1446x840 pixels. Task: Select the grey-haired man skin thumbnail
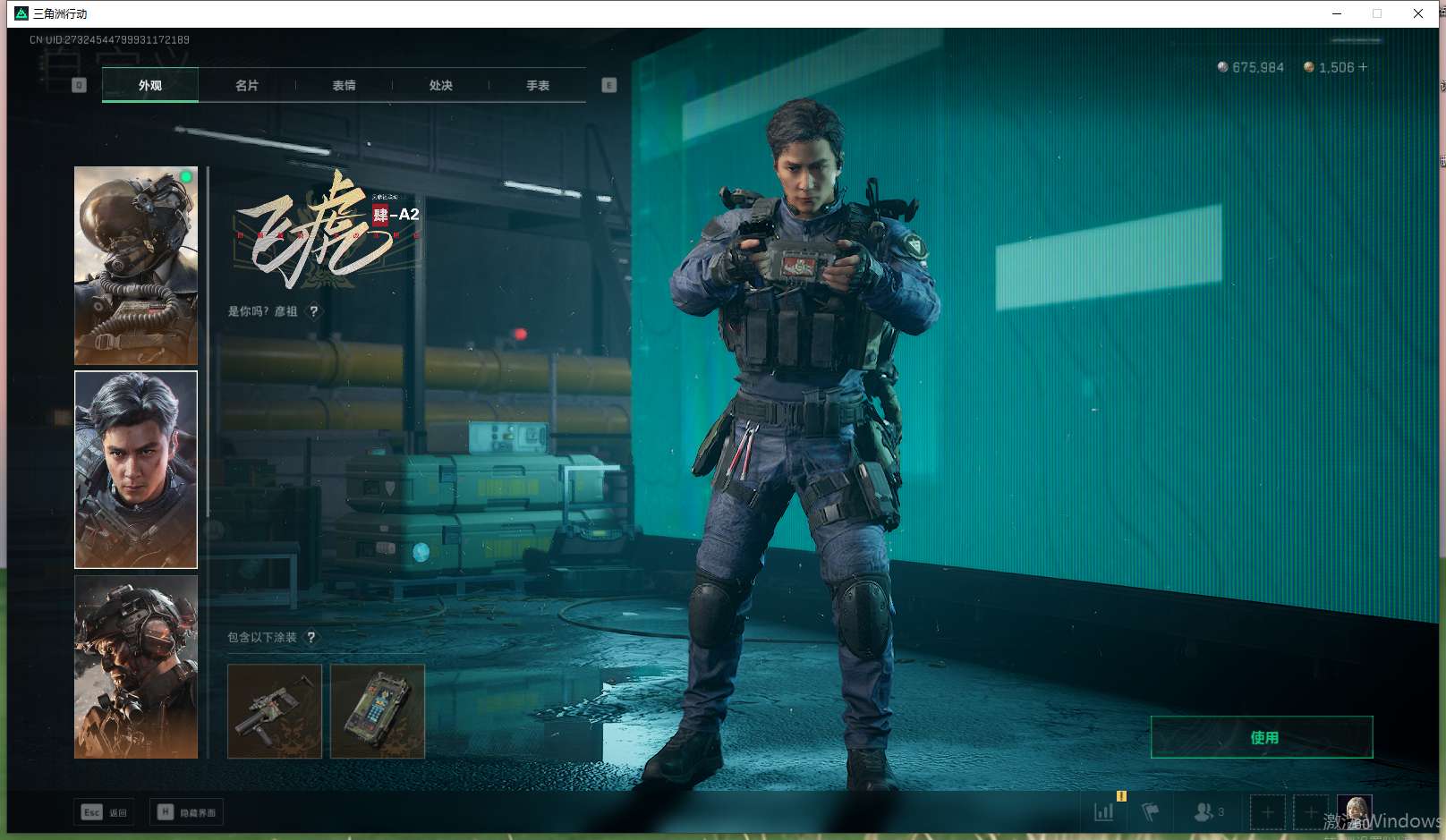(136, 470)
